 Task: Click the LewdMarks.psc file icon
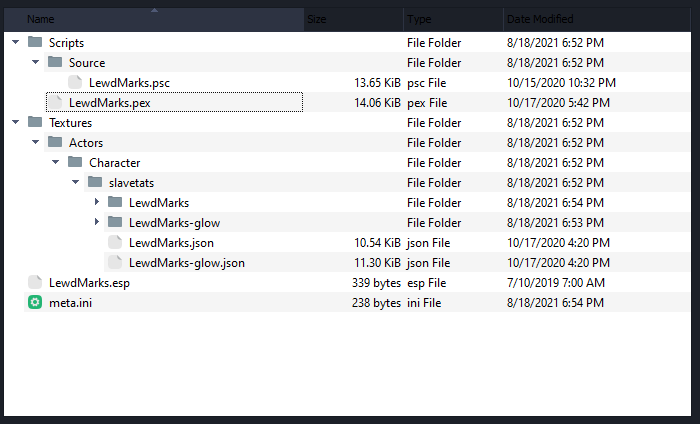[x=75, y=82]
